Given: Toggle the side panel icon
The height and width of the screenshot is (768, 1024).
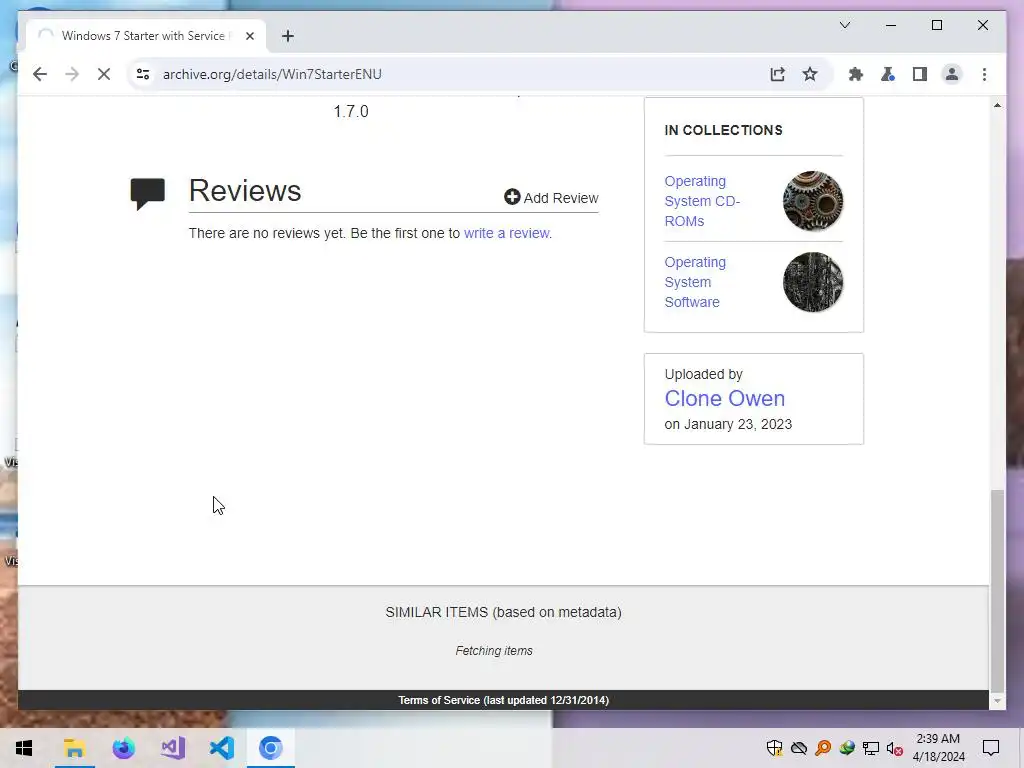Looking at the screenshot, I should click(x=920, y=74).
